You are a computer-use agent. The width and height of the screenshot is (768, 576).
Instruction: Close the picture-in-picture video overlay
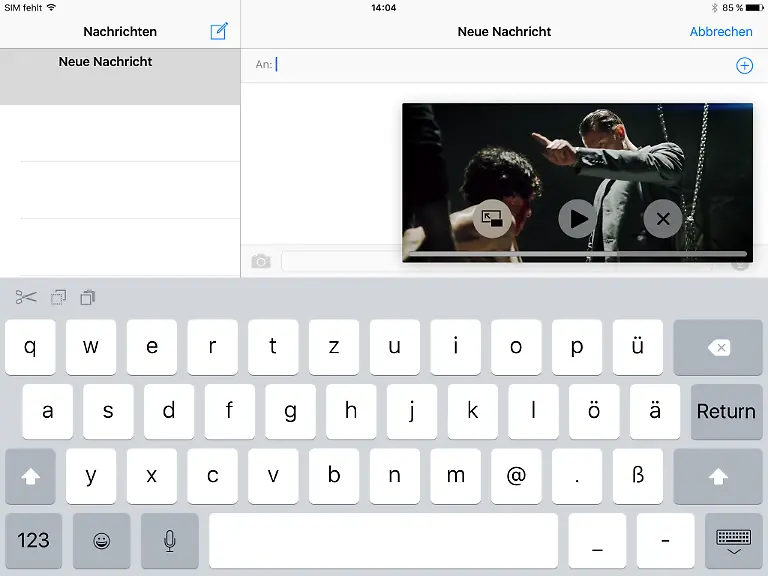[x=662, y=218]
